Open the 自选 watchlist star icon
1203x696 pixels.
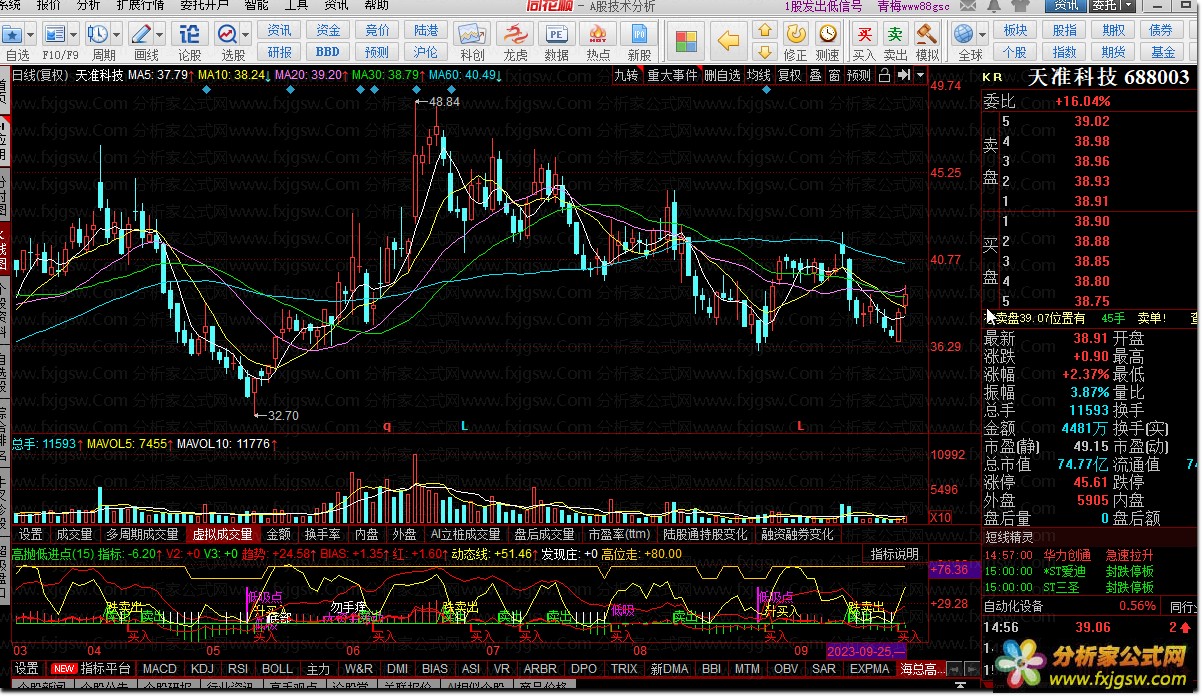(14, 35)
